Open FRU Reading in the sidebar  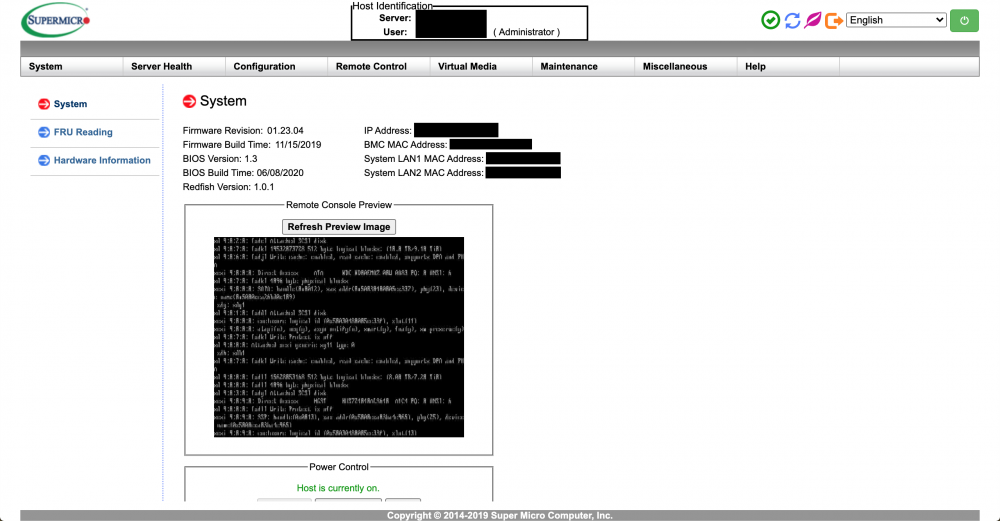83,132
